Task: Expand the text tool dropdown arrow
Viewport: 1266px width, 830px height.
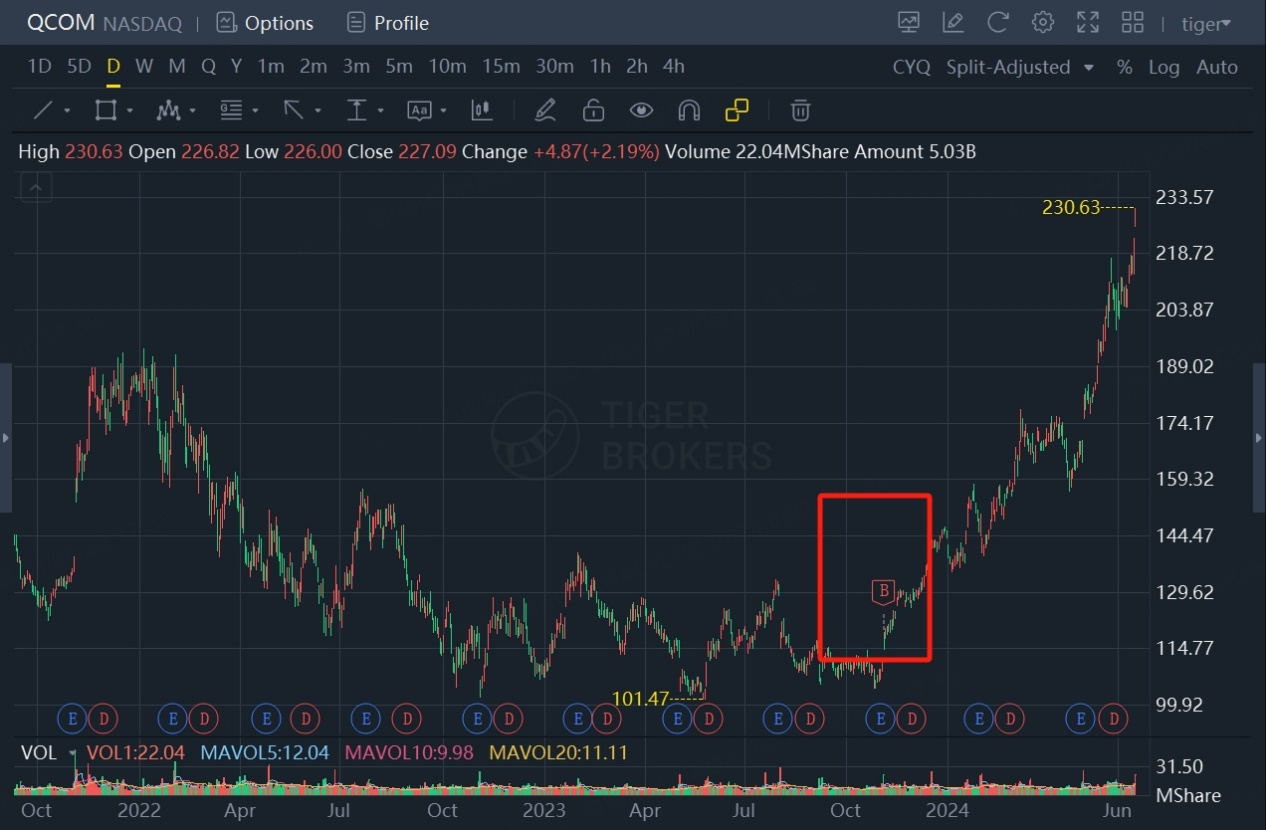Action: pos(444,111)
